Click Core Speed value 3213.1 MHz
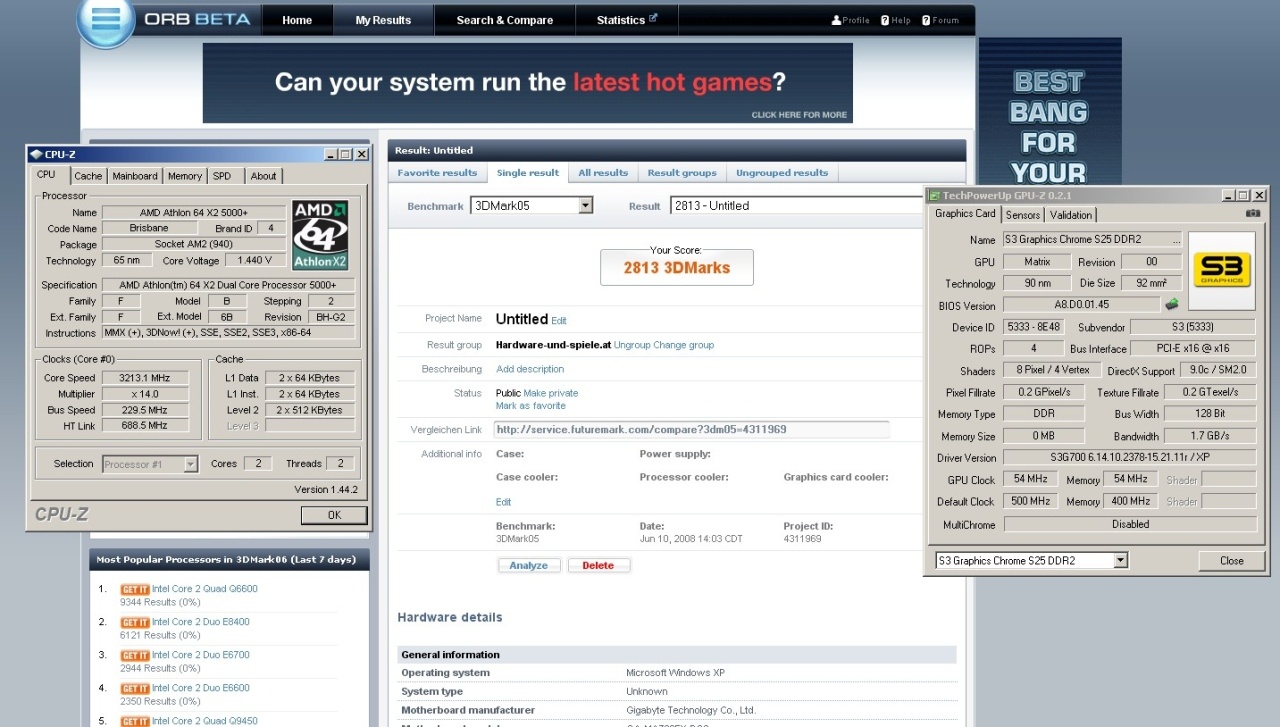The height and width of the screenshot is (727, 1280). tap(144, 378)
